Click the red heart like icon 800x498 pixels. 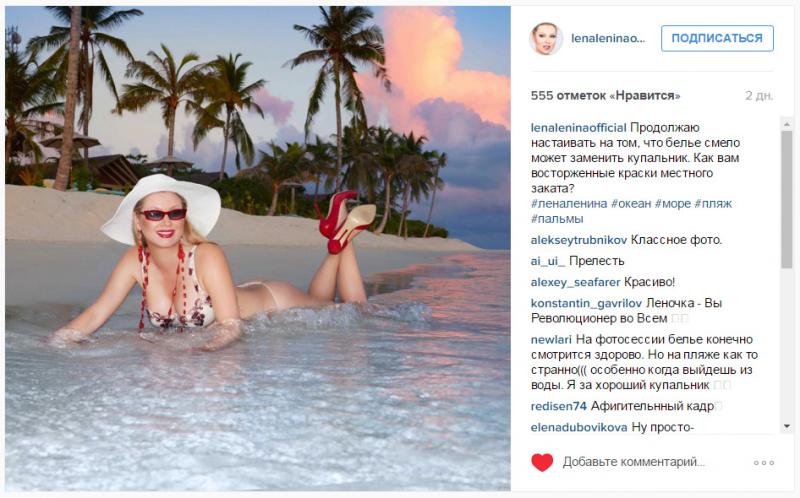[x=542, y=462]
